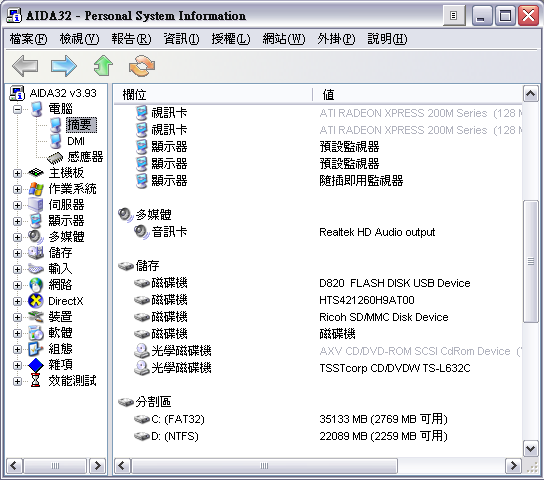Select the 伺服器 server icon
The height and width of the screenshot is (480, 544).
[x=36, y=205]
